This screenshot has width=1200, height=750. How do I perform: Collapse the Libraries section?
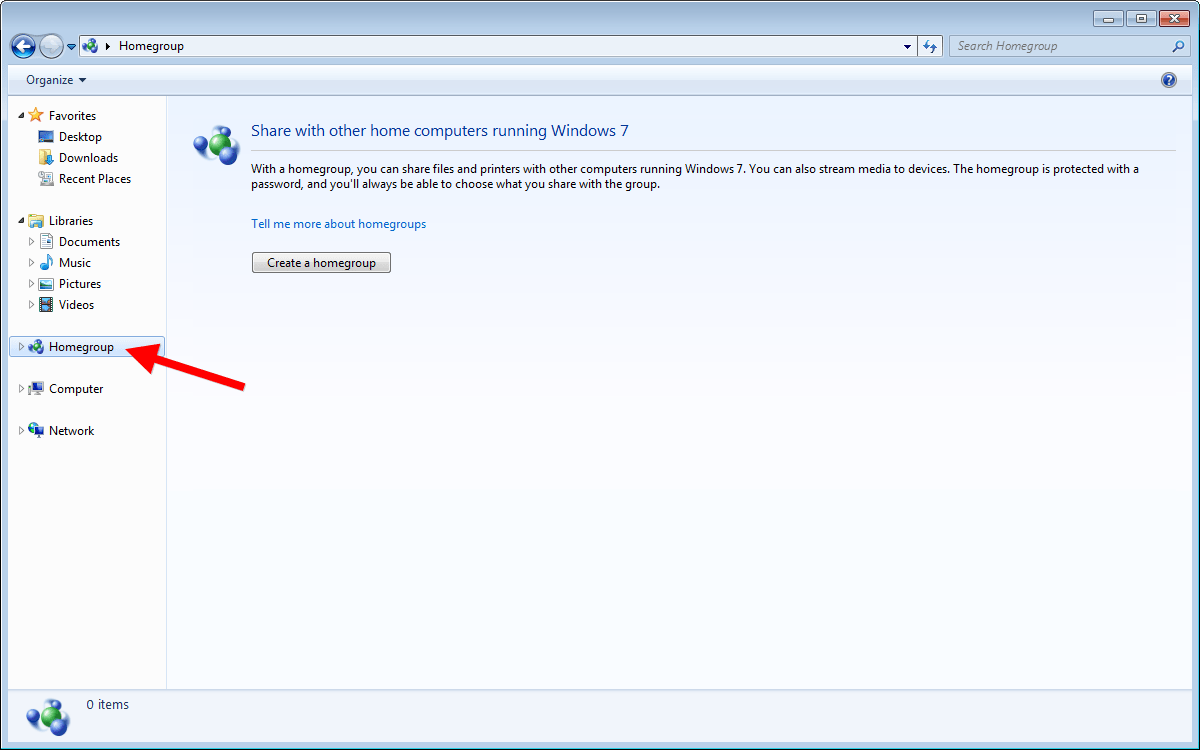pos(20,220)
